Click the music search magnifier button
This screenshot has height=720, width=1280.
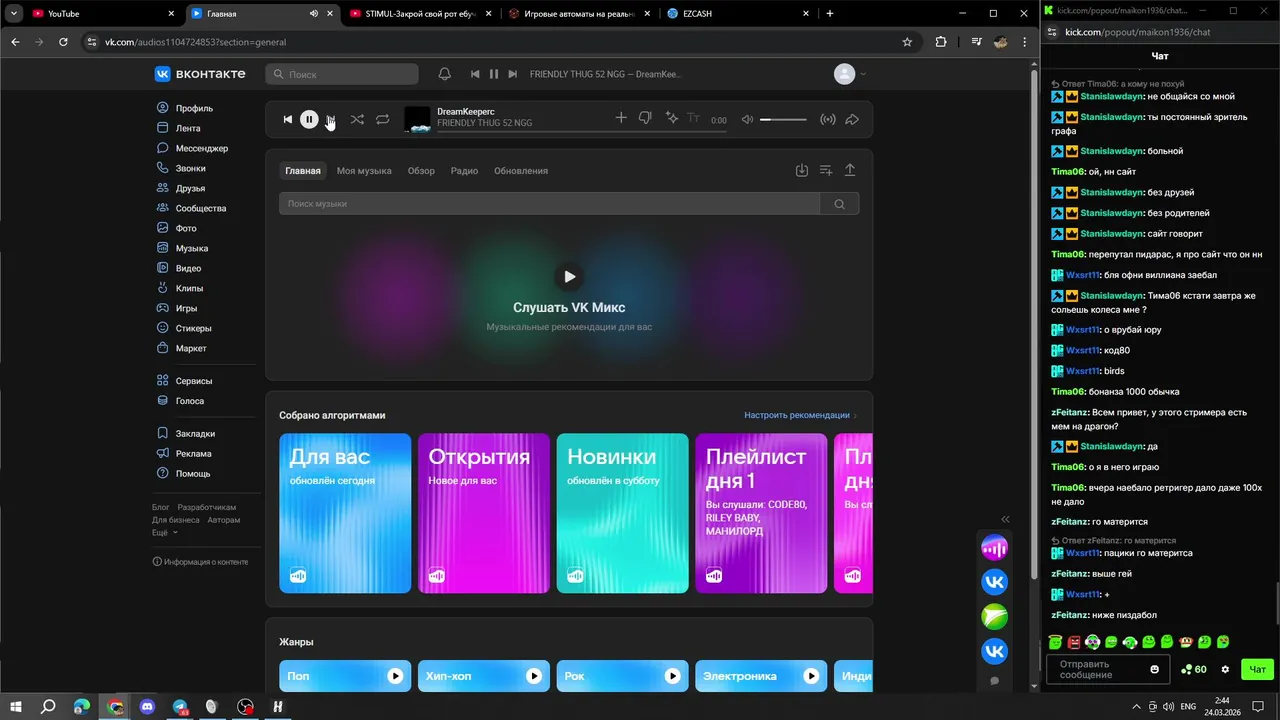pyautogui.click(x=840, y=204)
